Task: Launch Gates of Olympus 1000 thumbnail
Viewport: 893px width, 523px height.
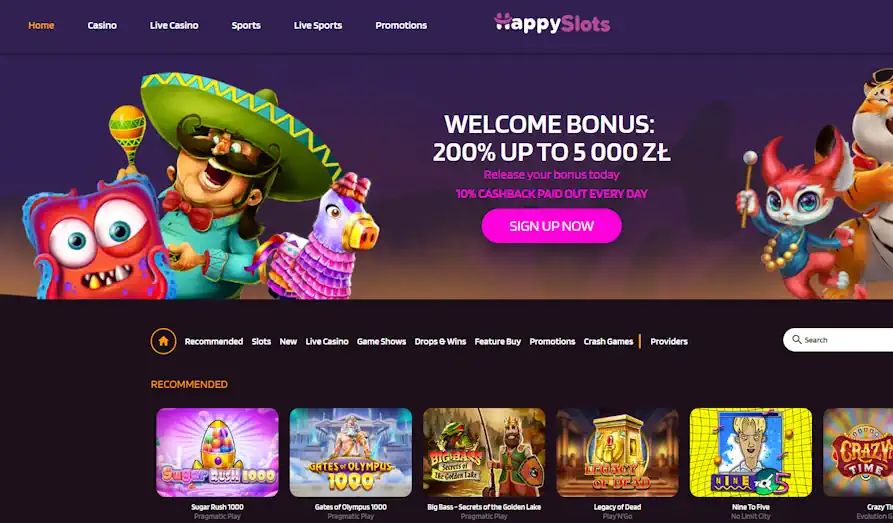Action: [x=351, y=452]
